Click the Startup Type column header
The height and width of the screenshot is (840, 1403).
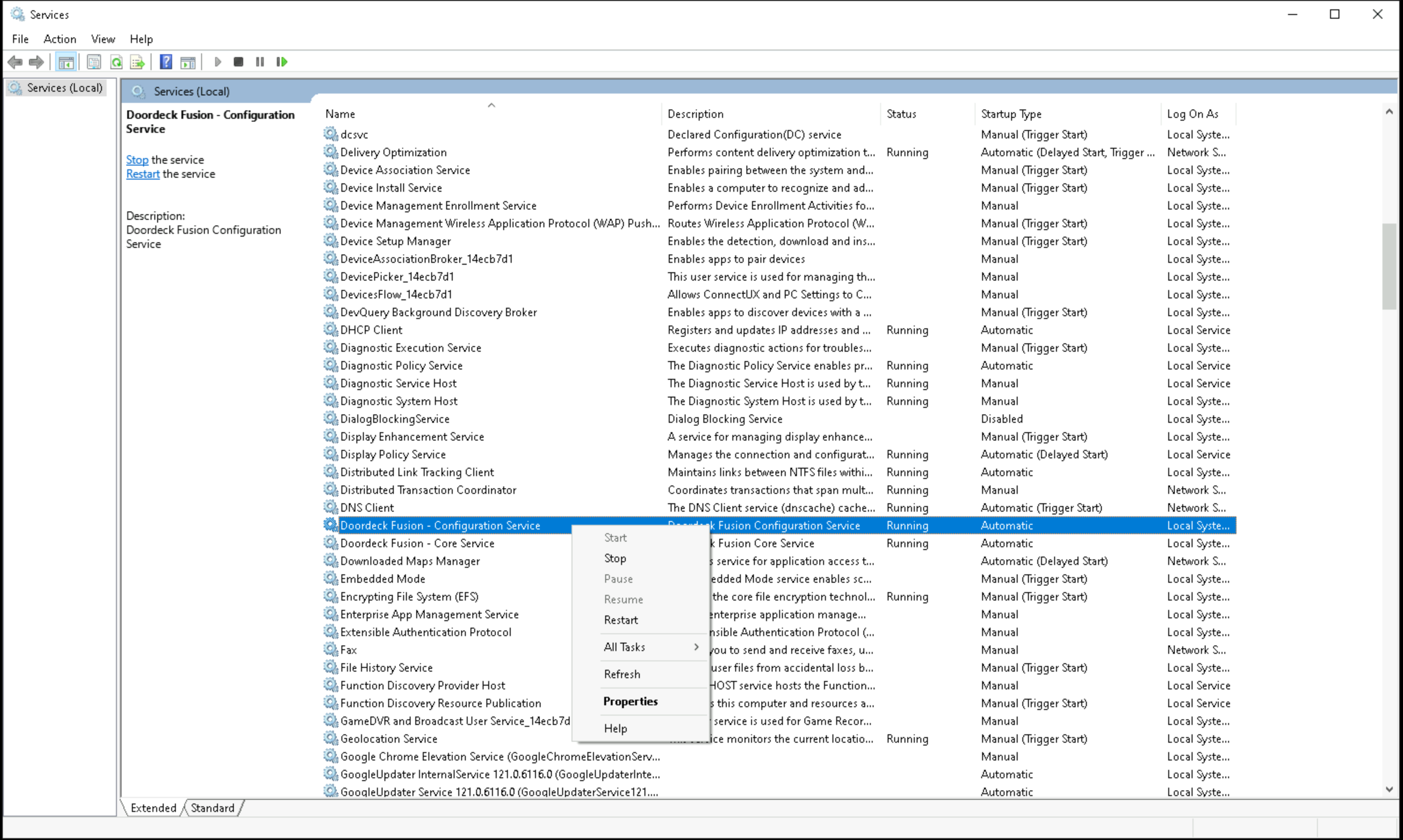(1011, 114)
